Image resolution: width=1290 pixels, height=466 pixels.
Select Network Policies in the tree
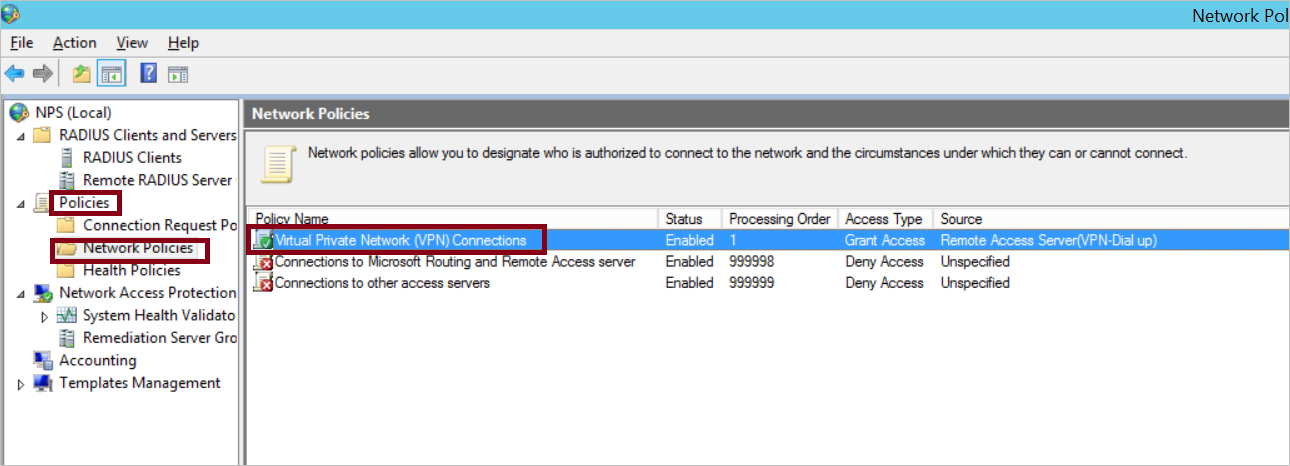[x=138, y=248]
